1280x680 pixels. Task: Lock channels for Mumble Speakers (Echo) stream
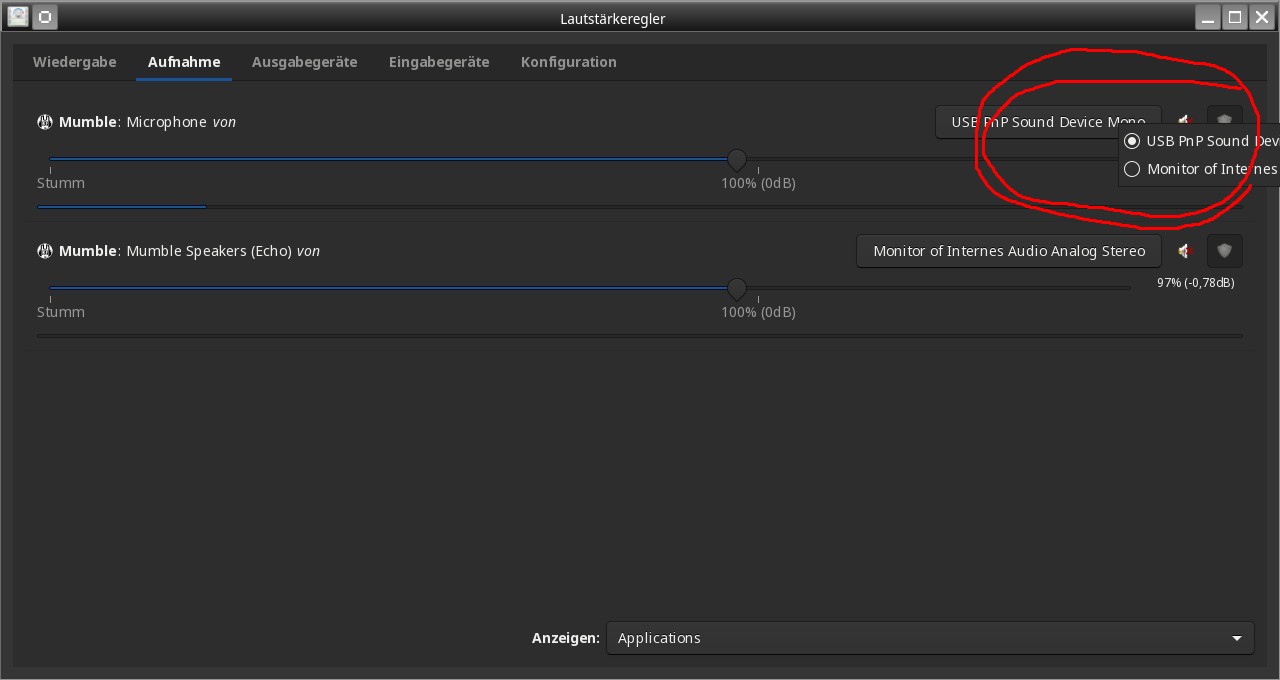click(x=1225, y=251)
